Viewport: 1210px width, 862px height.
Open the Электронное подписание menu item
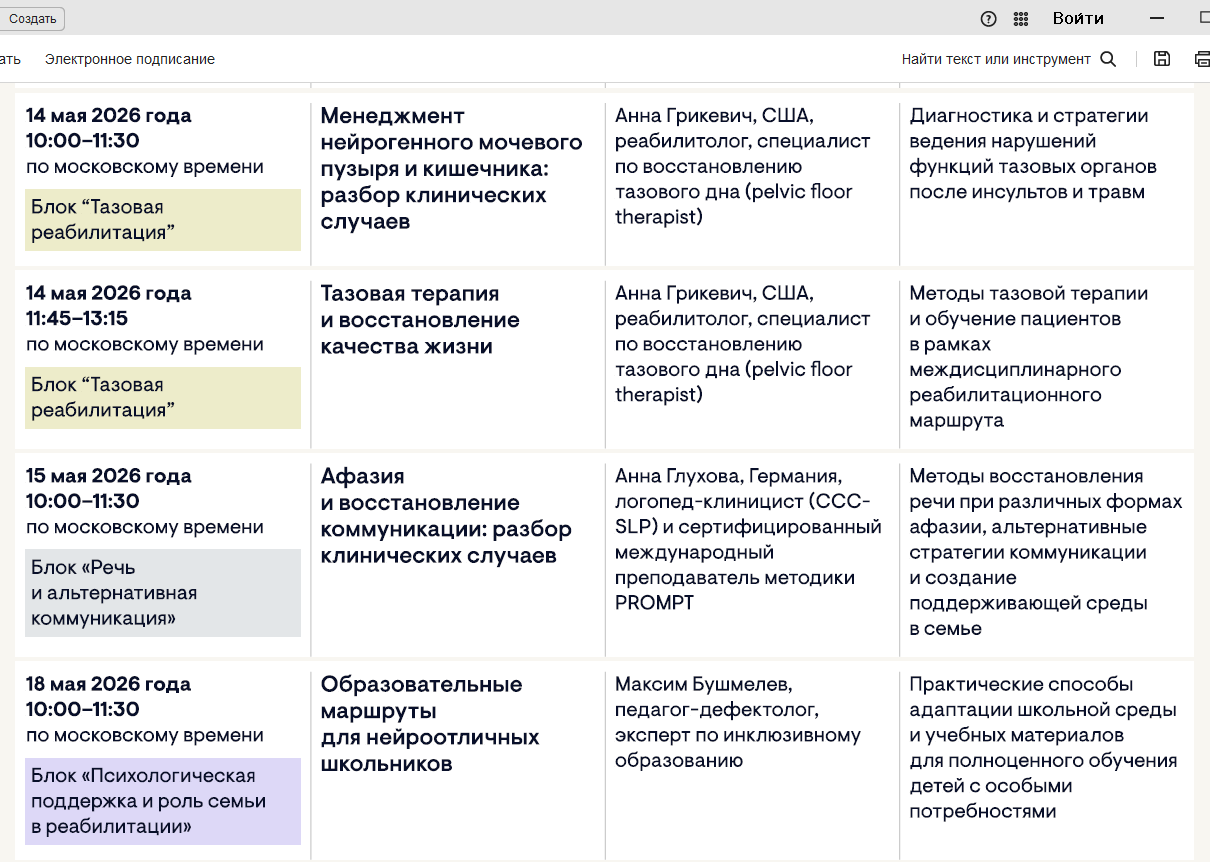[x=130, y=59]
